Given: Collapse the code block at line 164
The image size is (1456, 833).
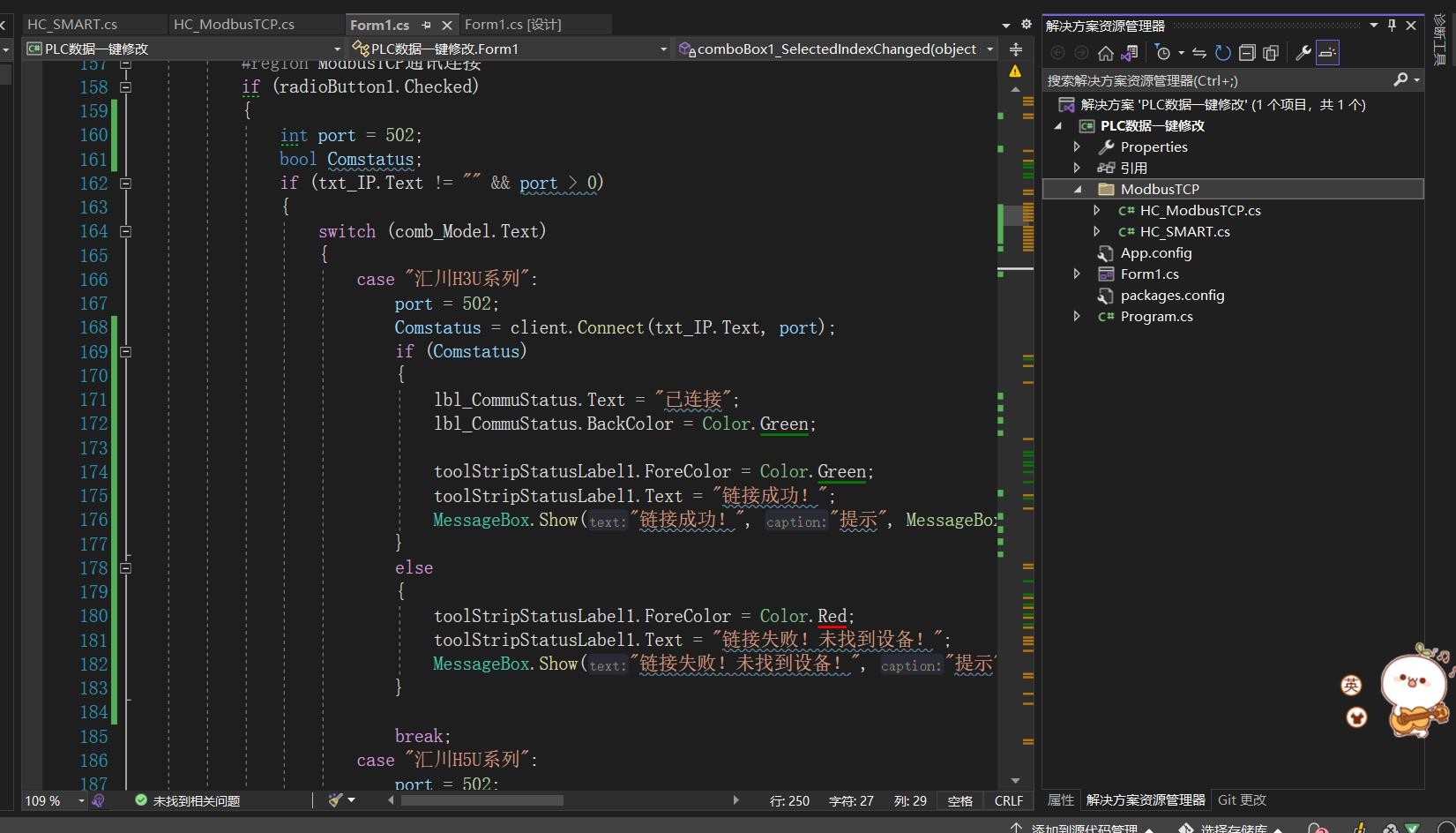Looking at the screenshot, I should (x=125, y=231).
